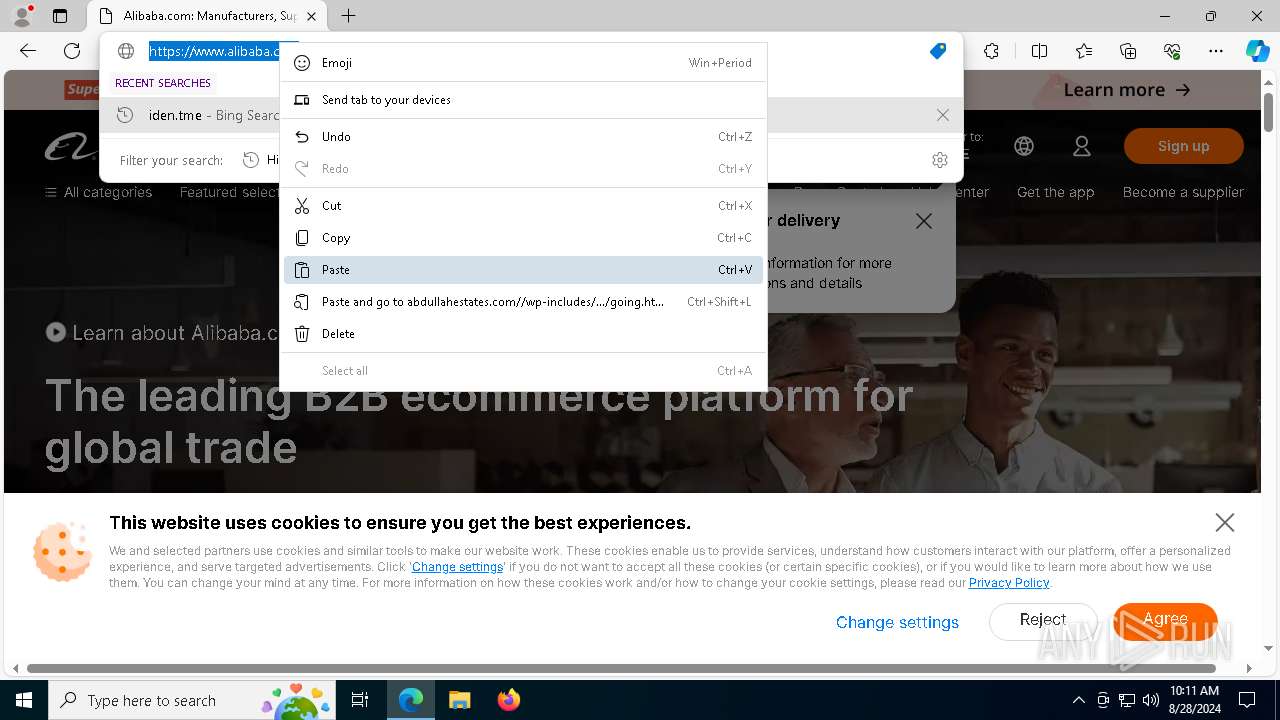Click Agree cookies button
Viewport: 1280px width, 720px height.
1165,620
